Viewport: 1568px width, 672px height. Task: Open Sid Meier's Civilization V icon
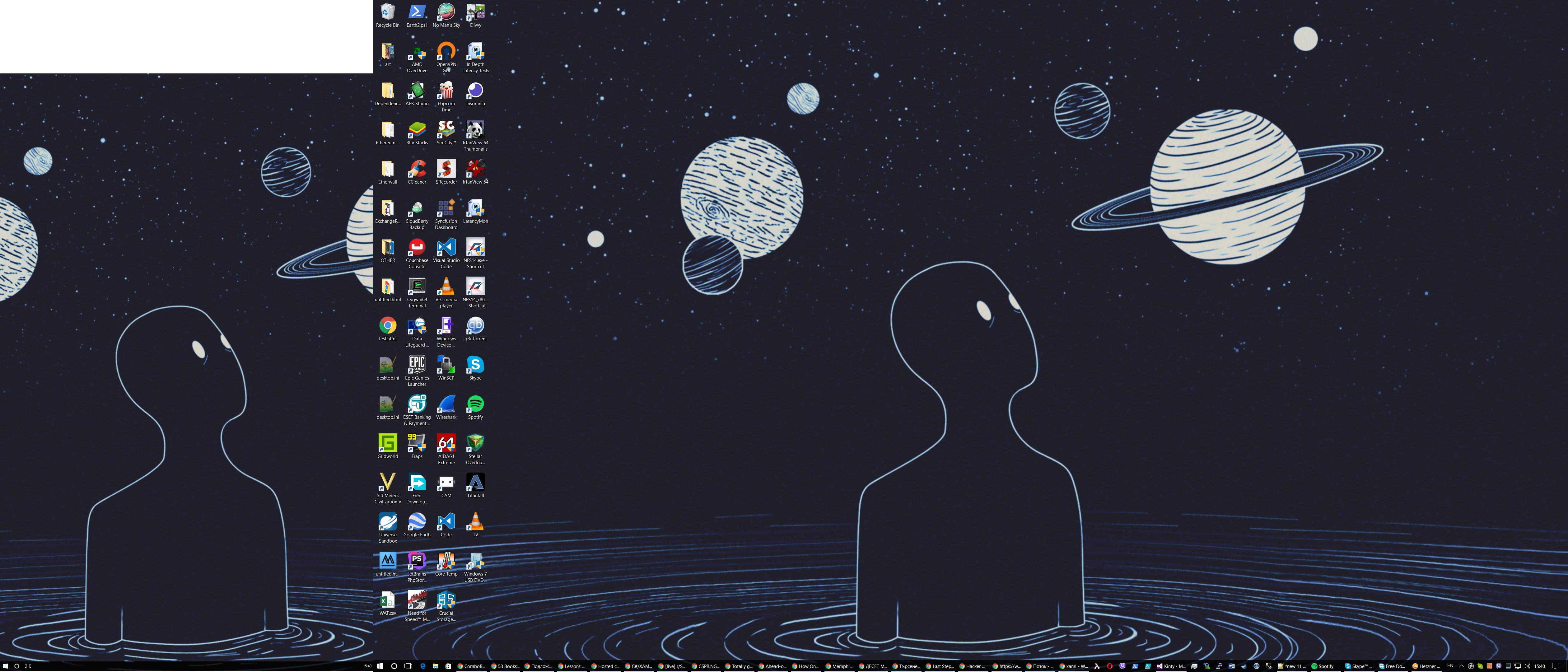pyautogui.click(x=388, y=489)
